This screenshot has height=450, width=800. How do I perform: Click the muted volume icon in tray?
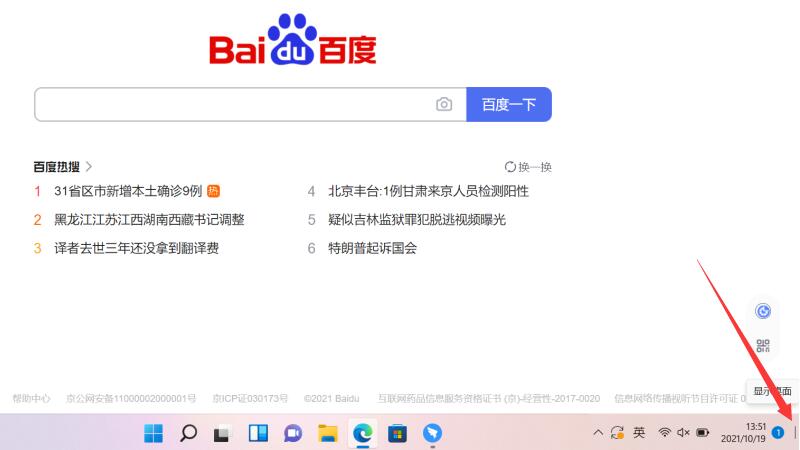coord(684,433)
